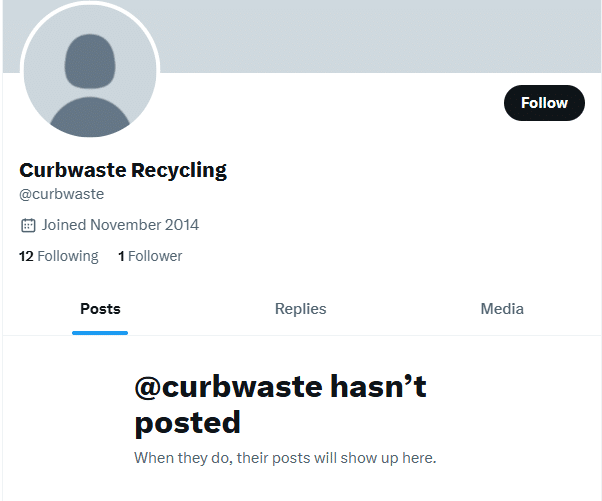Click the number 12 in Following count
The height and width of the screenshot is (501, 602).
26,256
